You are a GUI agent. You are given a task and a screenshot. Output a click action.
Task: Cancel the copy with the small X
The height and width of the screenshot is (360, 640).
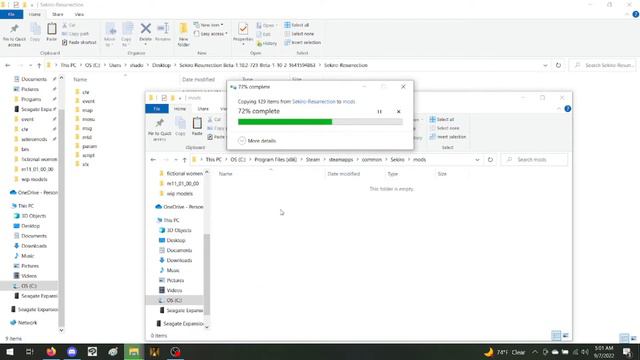(399, 111)
